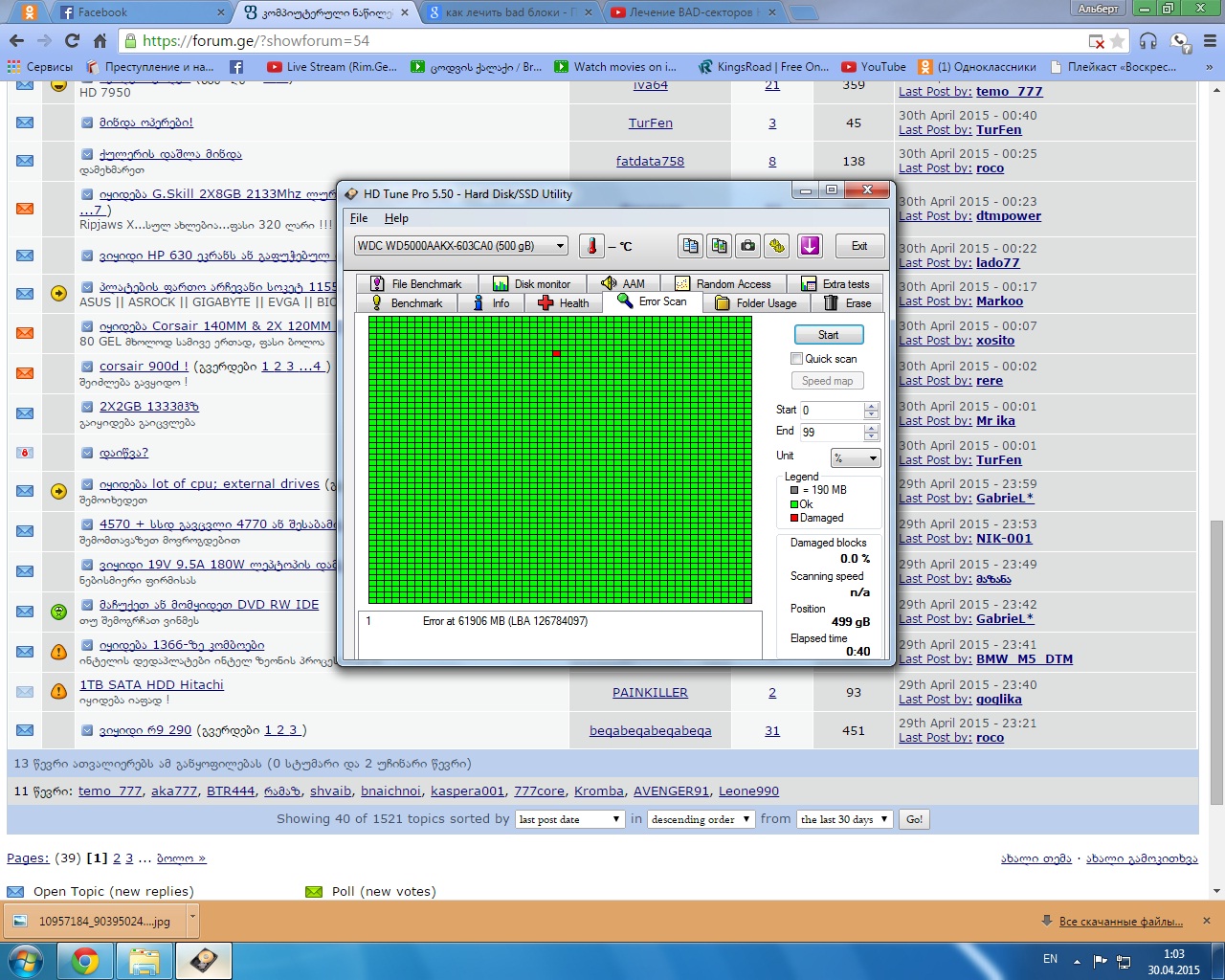Open the File menu in HD Tune
The image size is (1225, 980).
coord(359,218)
